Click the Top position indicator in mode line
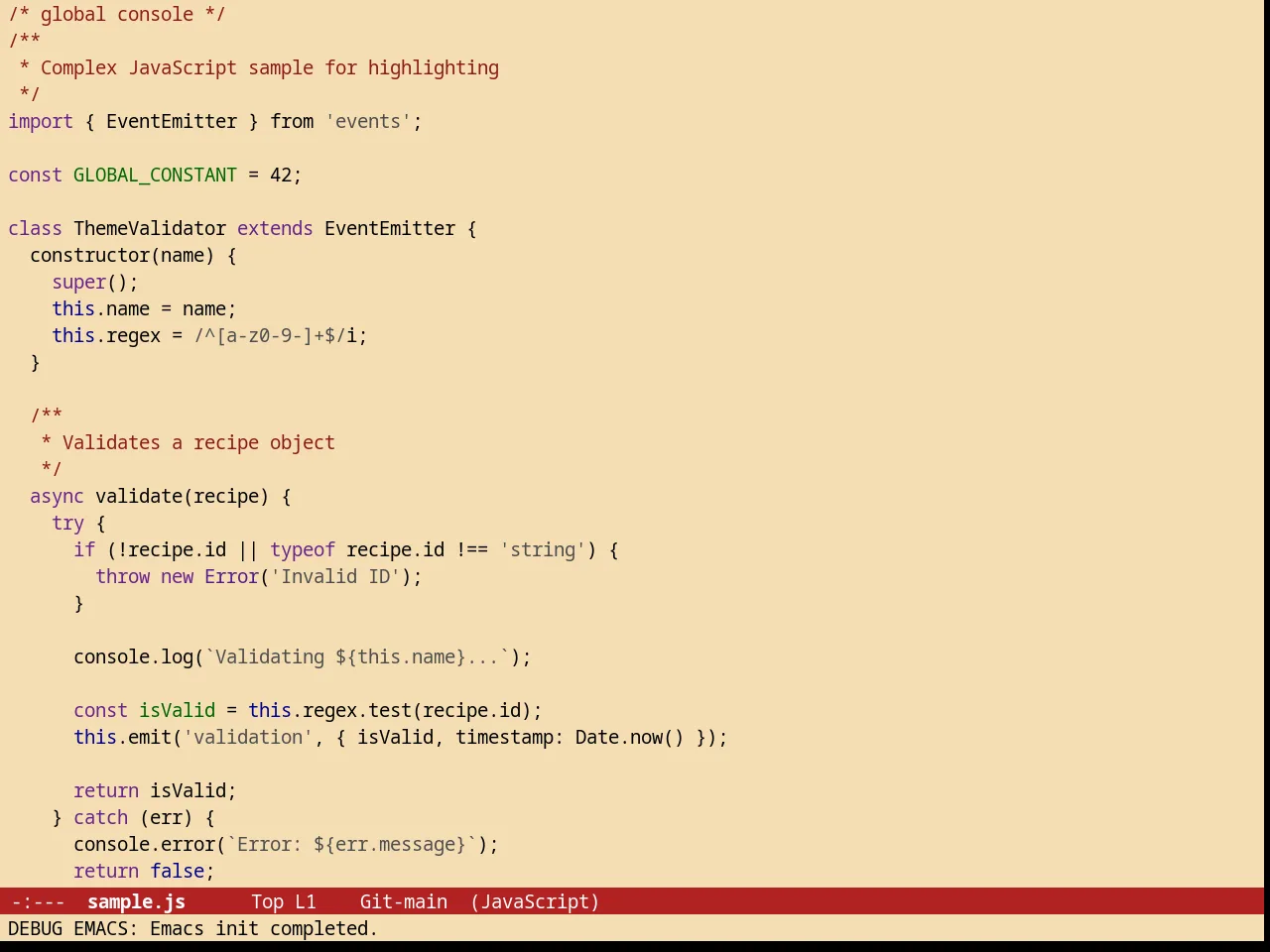This screenshot has width=1270, height=952. pyautogui.click(x=267, y=901)
